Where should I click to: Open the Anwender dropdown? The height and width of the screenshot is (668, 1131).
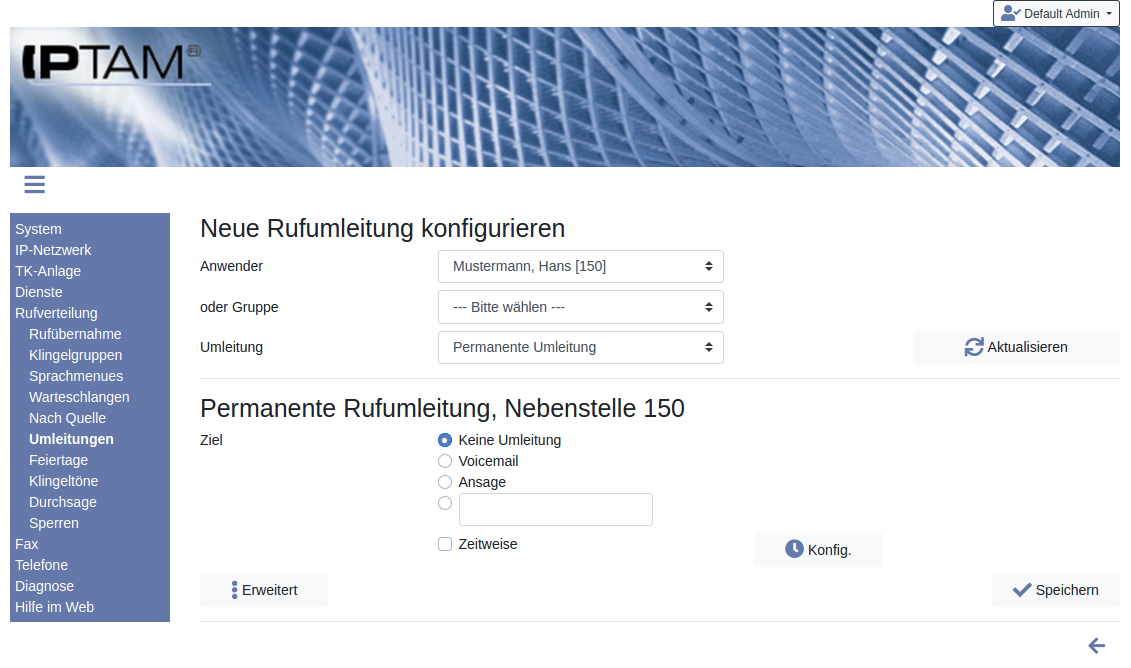pyautogui.click(x=580, y=267)
